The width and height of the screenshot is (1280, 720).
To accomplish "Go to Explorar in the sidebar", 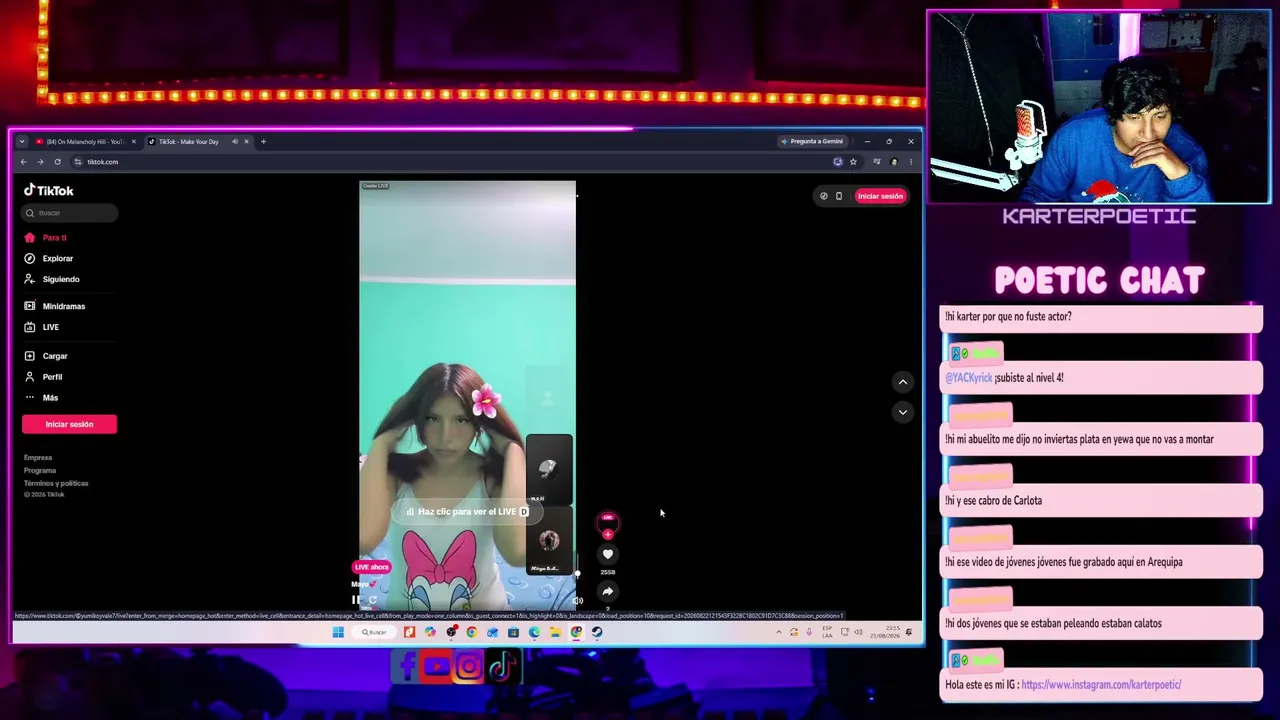I will point(49,259).
